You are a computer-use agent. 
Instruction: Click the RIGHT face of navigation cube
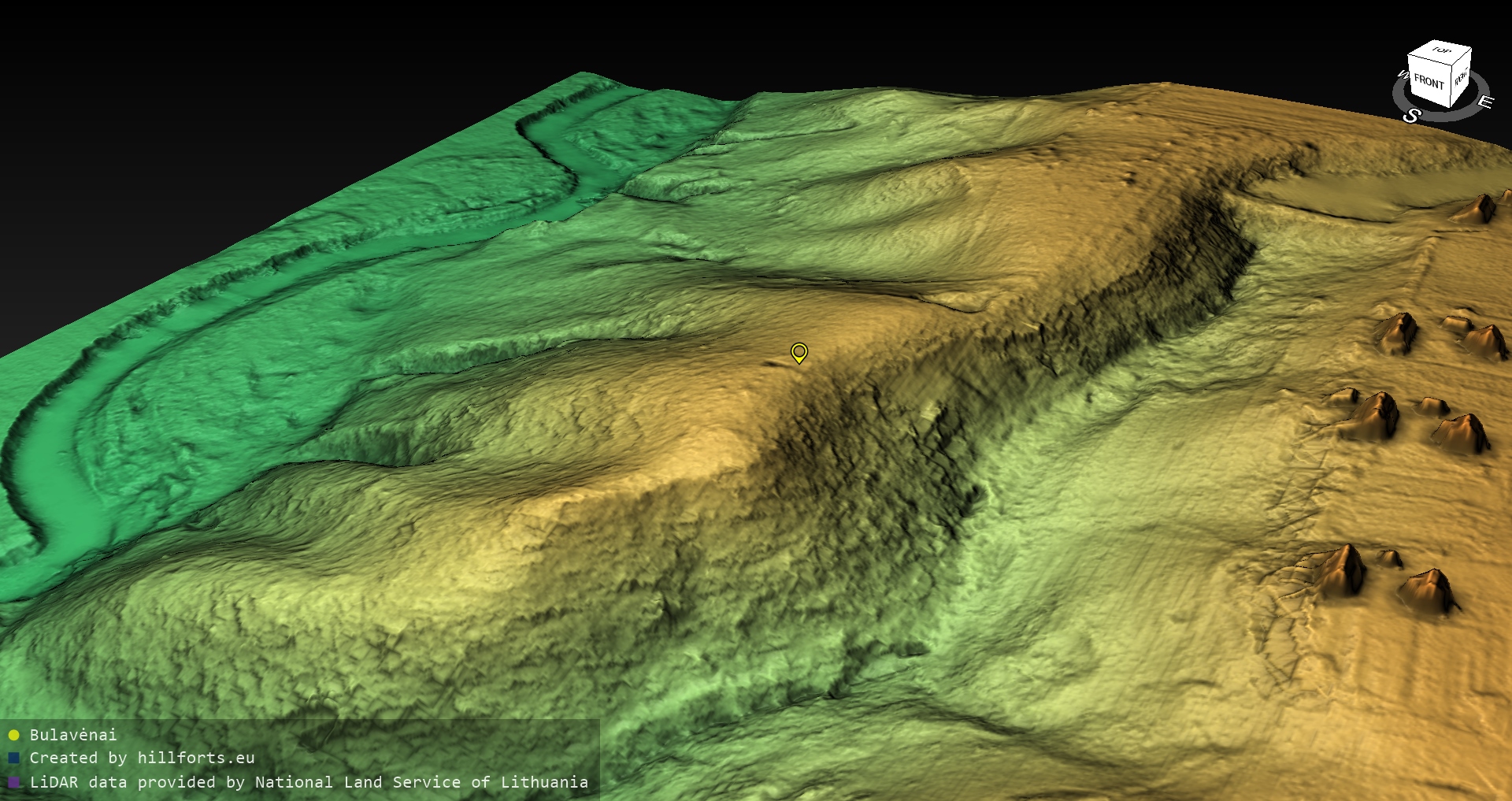tap(1461, 77)
